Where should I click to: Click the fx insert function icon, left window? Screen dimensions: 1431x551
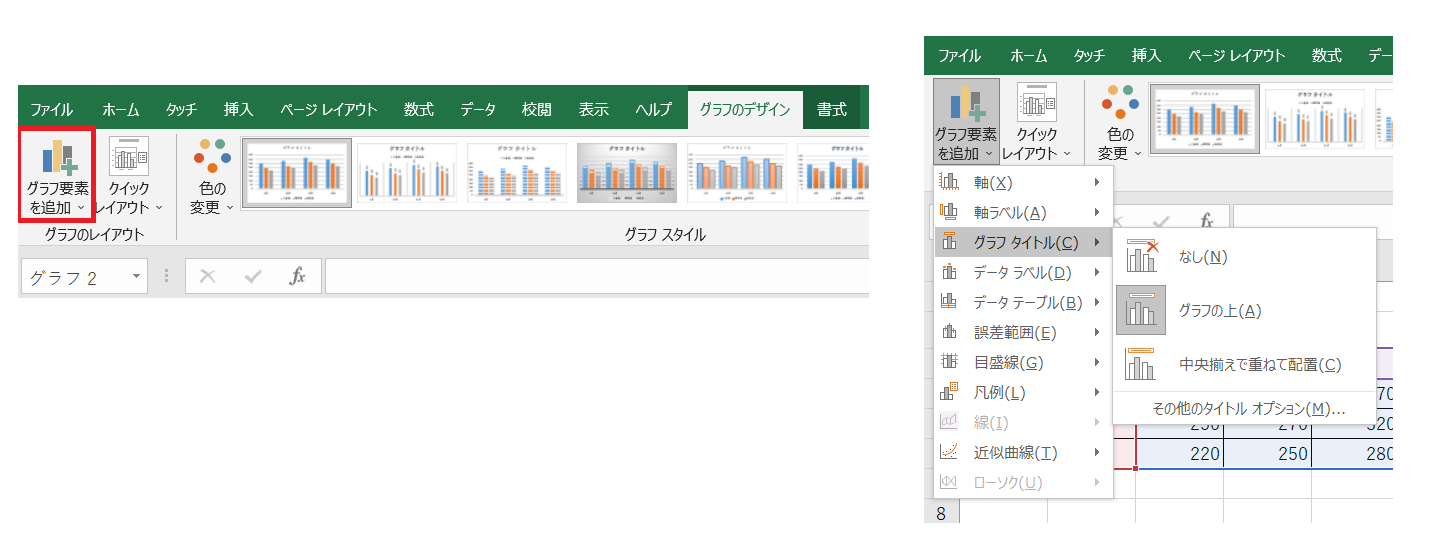[x=298, y=277]
